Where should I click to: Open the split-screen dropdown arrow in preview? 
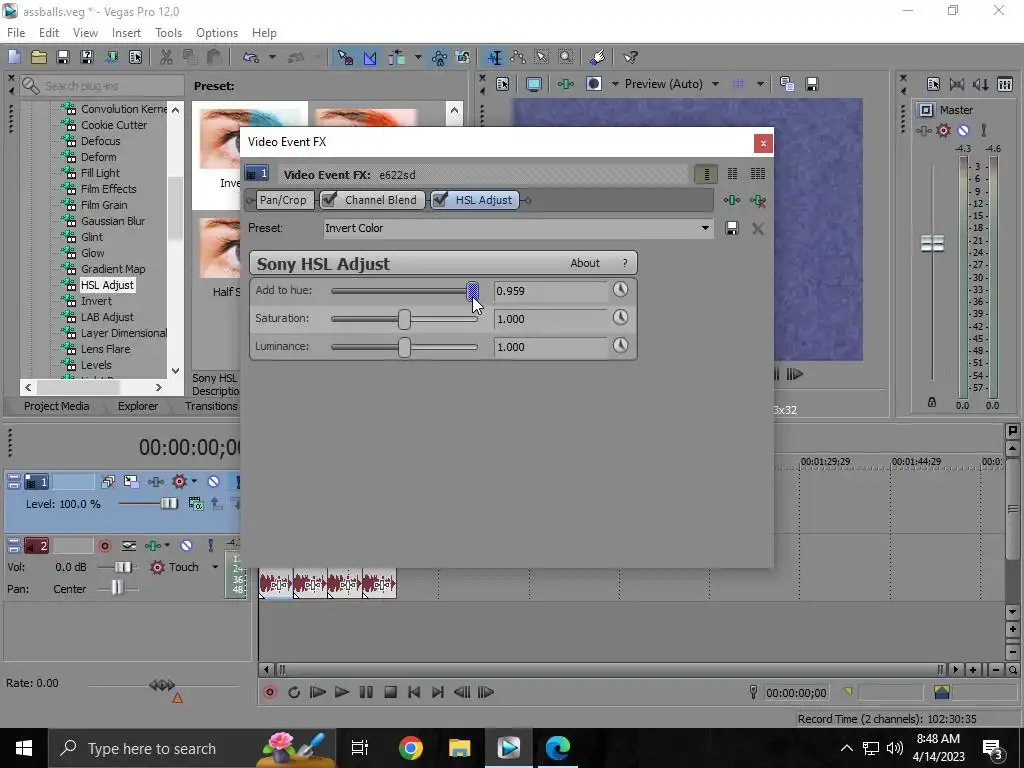[615, 84]
